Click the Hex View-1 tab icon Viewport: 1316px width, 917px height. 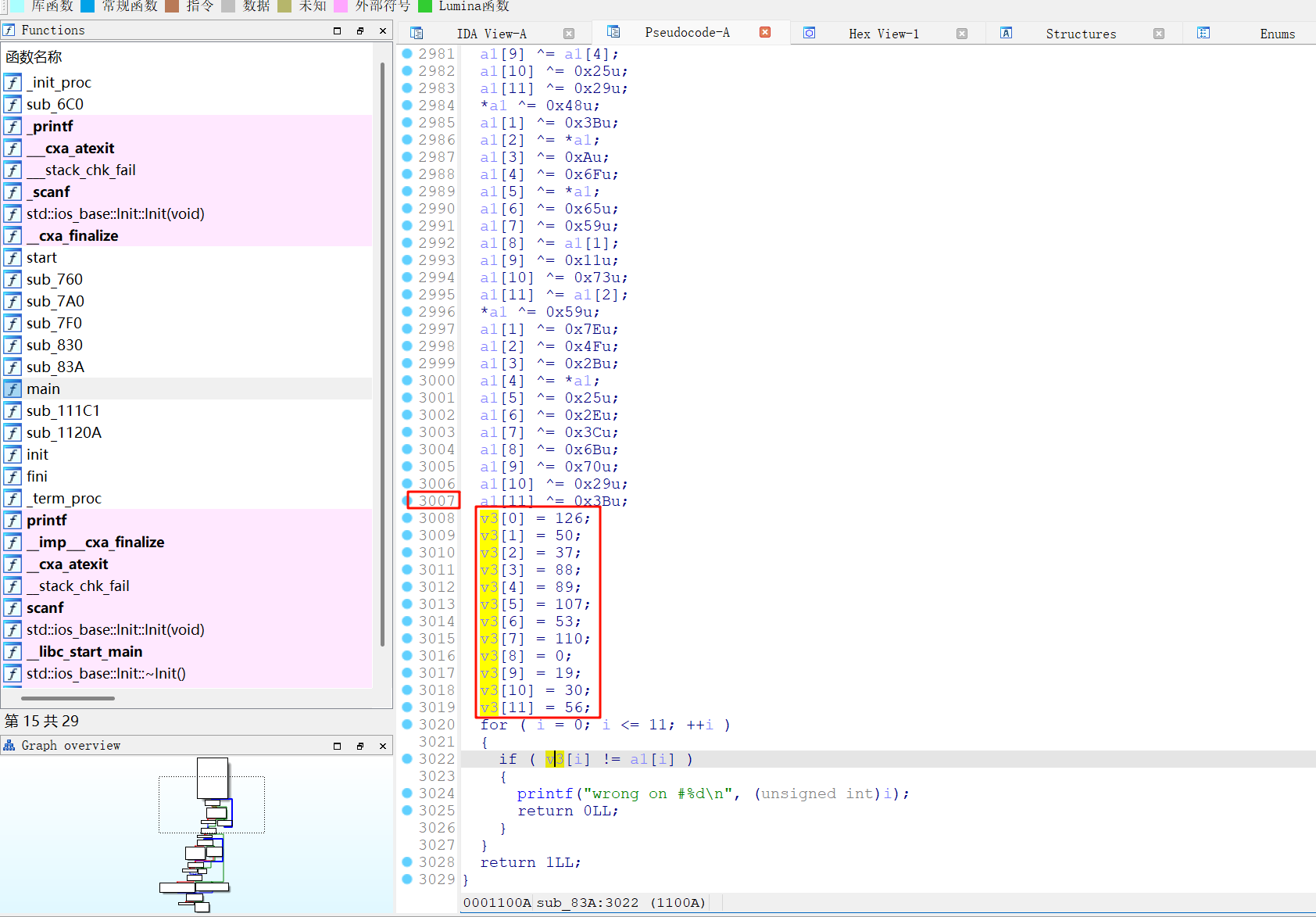click(x=810, y=33)
